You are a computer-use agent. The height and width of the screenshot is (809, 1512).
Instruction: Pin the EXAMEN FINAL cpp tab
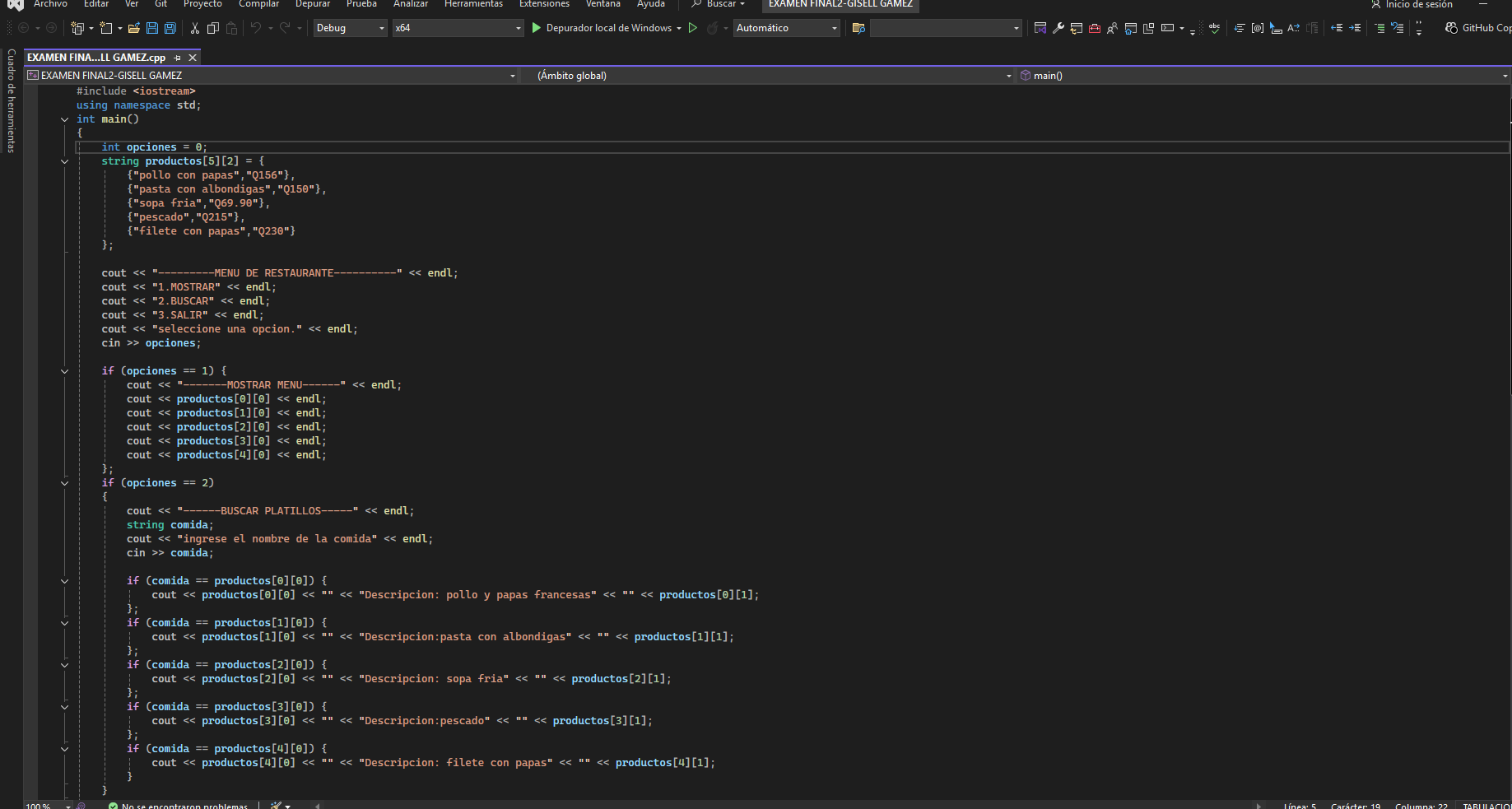(x=177, y=58)
